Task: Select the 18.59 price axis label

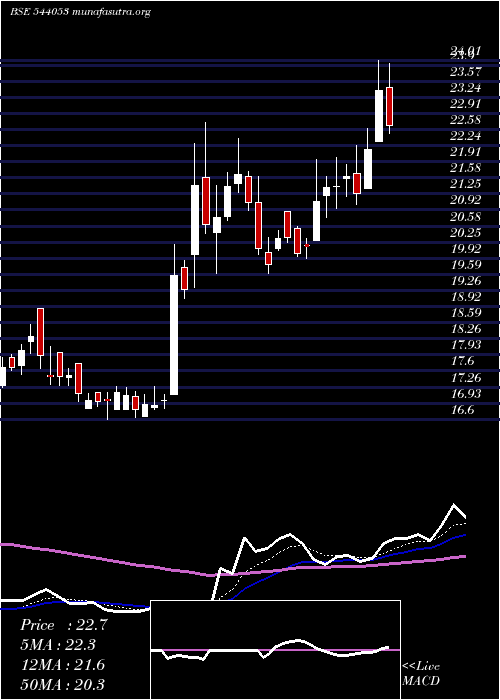Action: click(466, 313)
